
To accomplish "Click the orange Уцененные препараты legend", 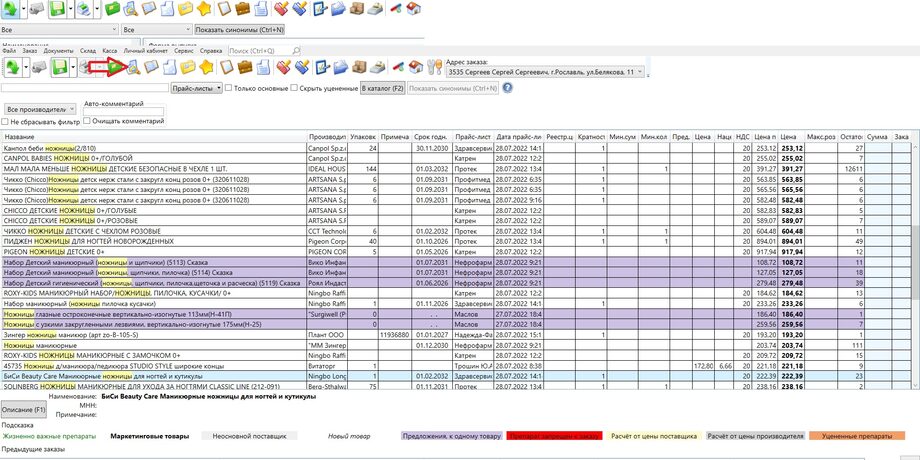I will pos(857,436).
